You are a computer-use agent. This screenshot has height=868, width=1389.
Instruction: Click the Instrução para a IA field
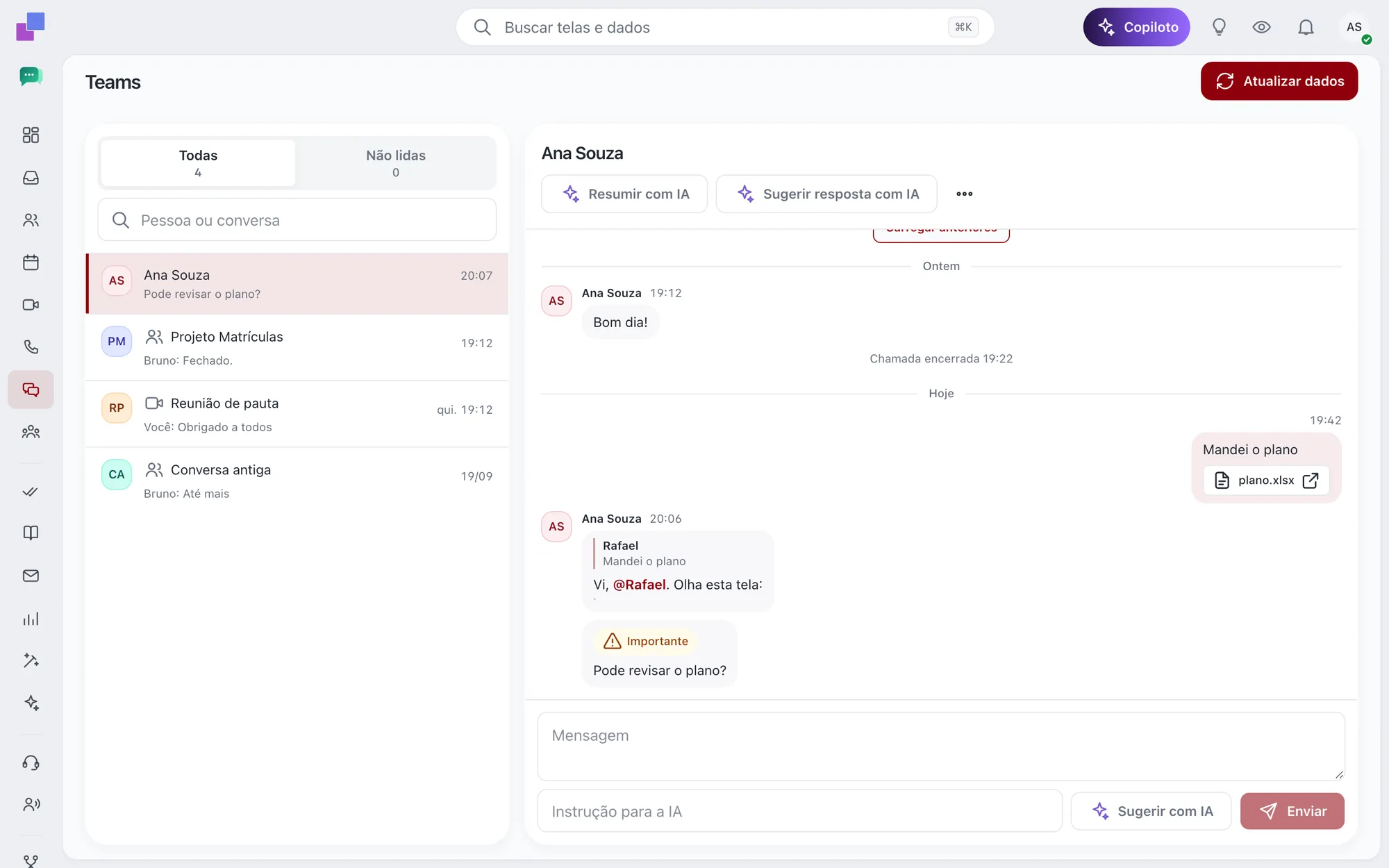pyautogui.click(x=800, y=811)
